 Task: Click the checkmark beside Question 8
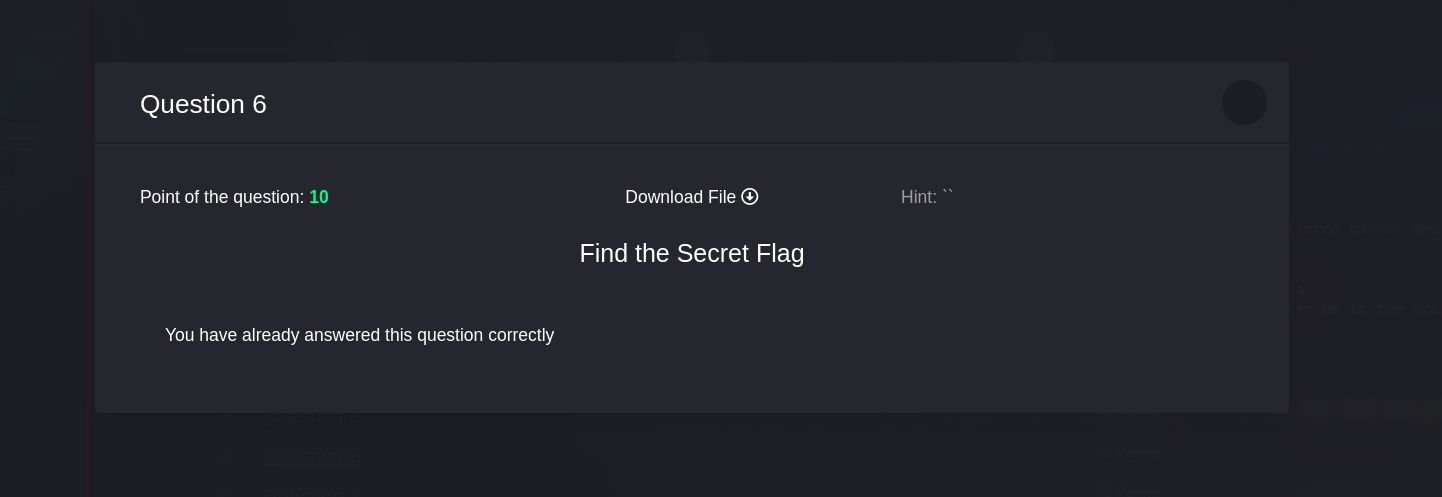(x=226, y=456)
